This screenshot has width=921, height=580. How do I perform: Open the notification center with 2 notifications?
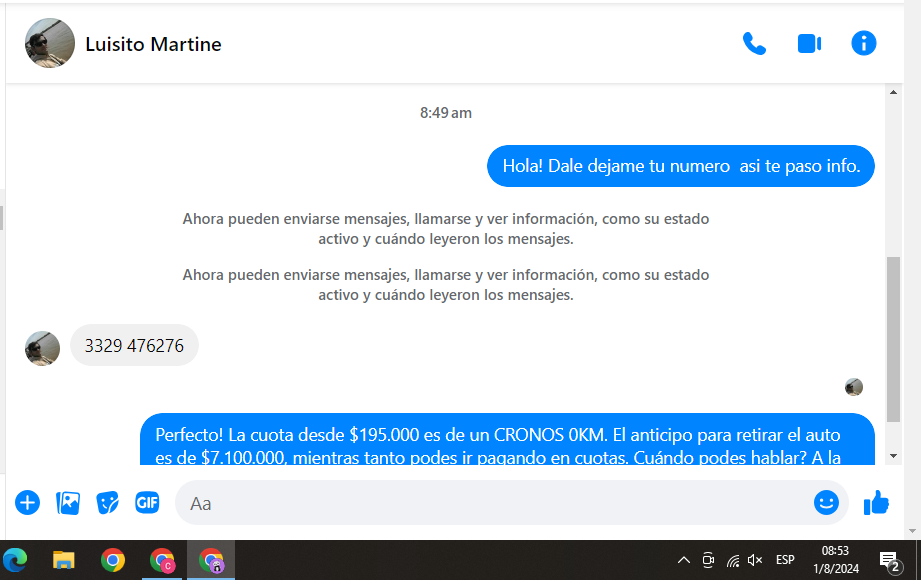pos(890,561)
